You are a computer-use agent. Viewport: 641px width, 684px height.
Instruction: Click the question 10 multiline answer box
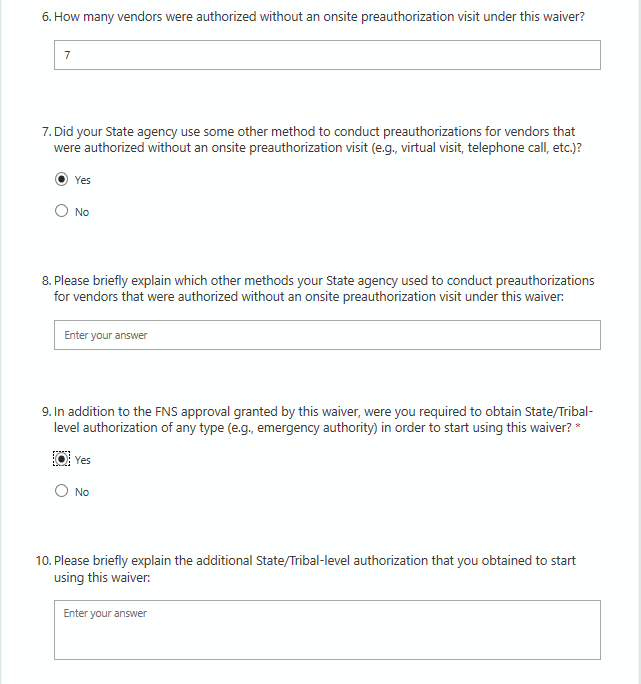(x=327, y=630)
